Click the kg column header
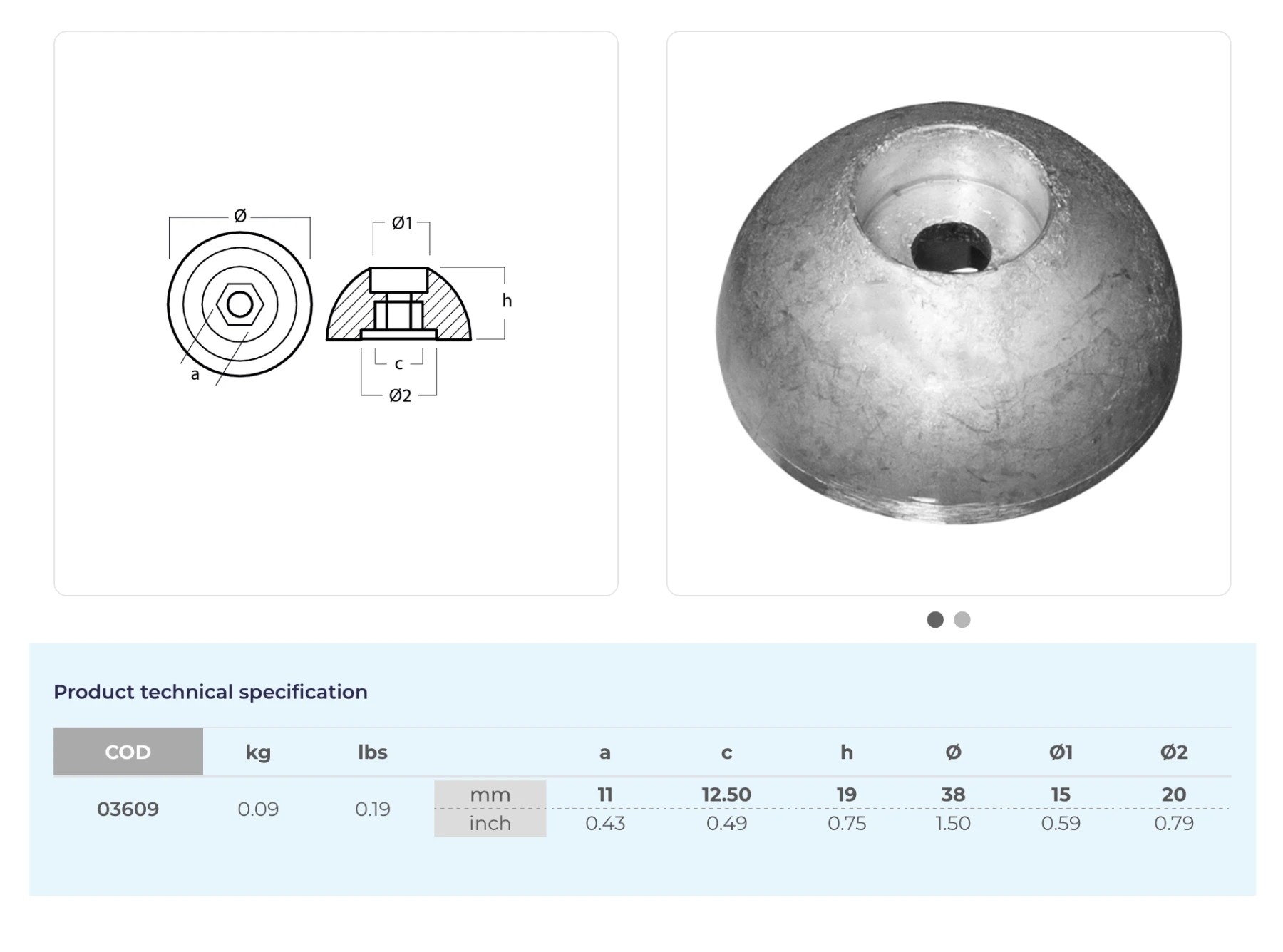The image size is (1283, 952). (258, 752)
